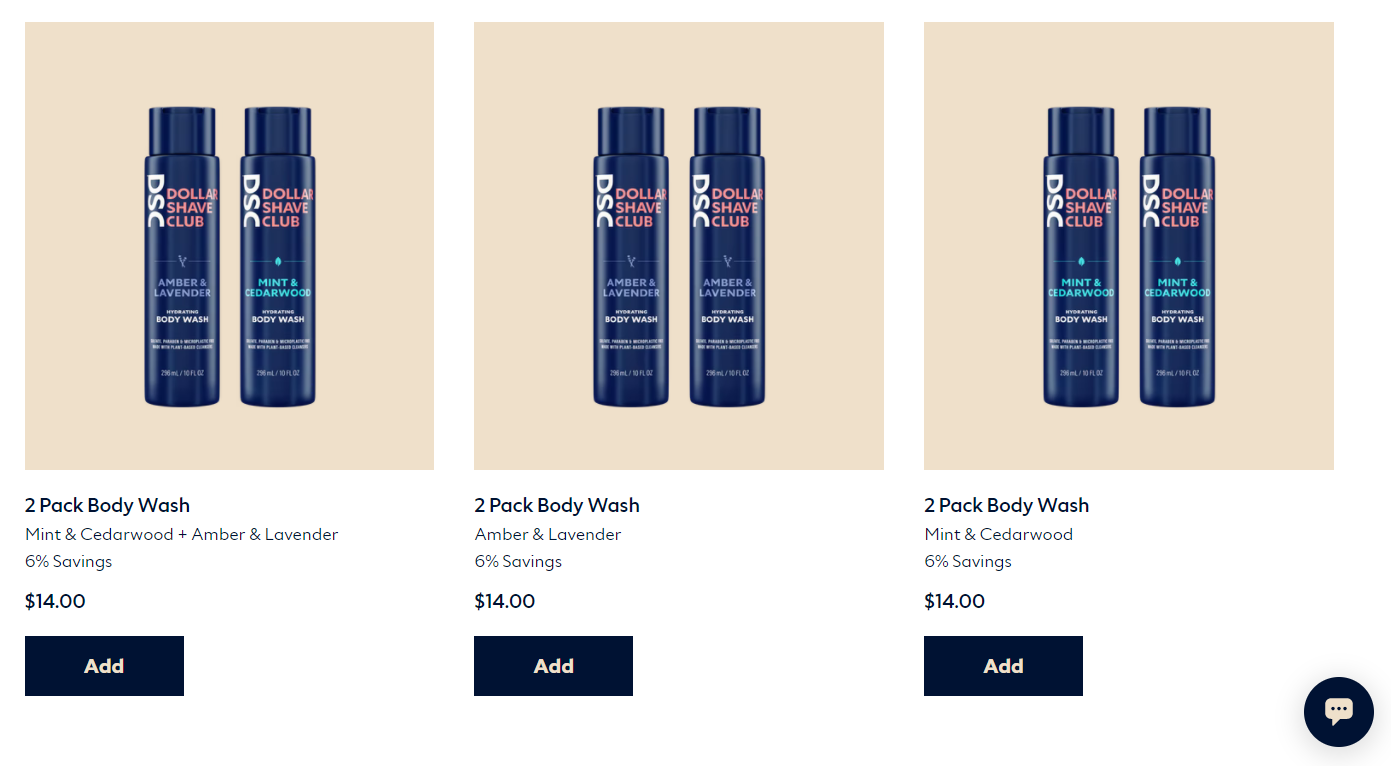Click the Mint & Cedarwood bottle in mixed pack image

click(278, 257)
